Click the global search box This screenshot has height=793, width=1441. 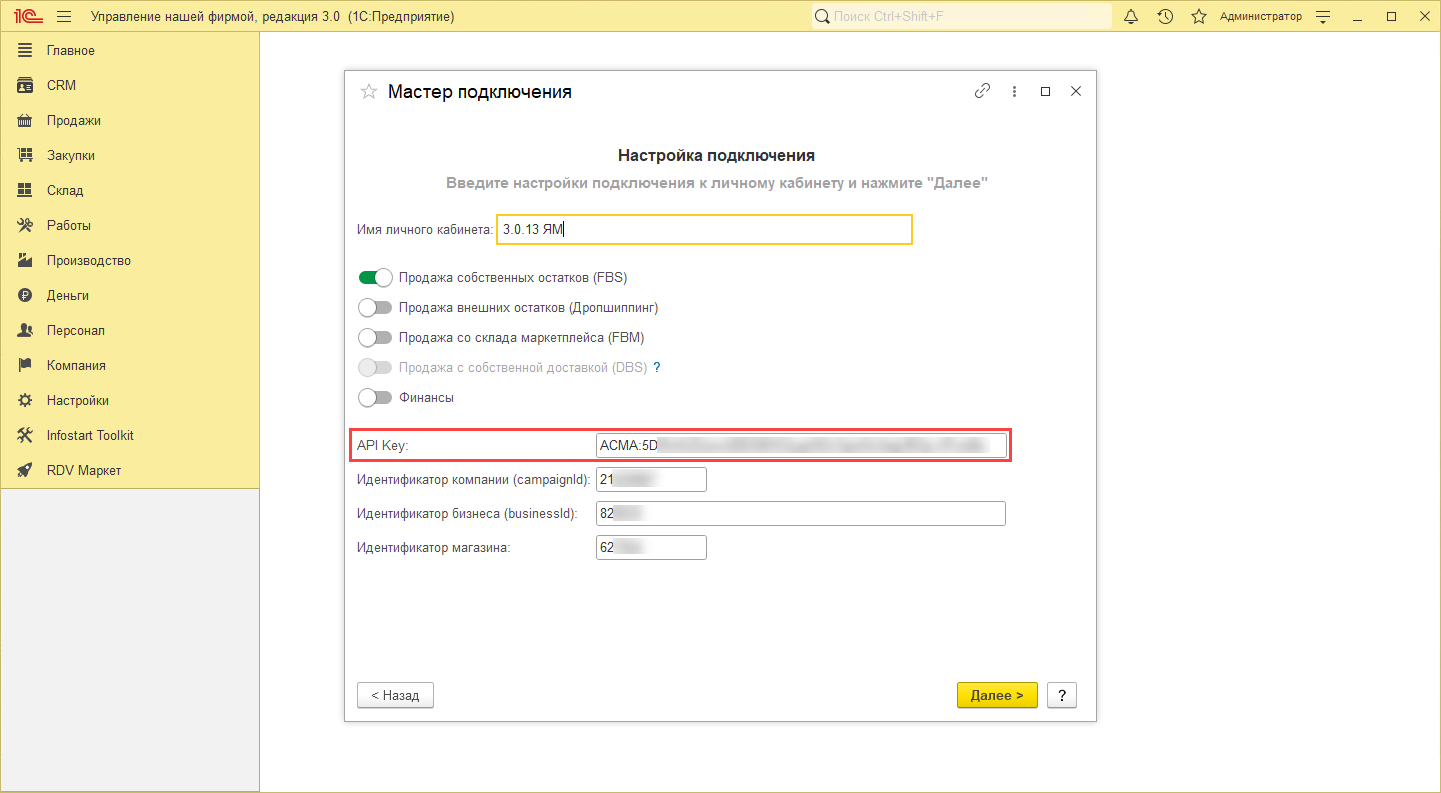961,16
